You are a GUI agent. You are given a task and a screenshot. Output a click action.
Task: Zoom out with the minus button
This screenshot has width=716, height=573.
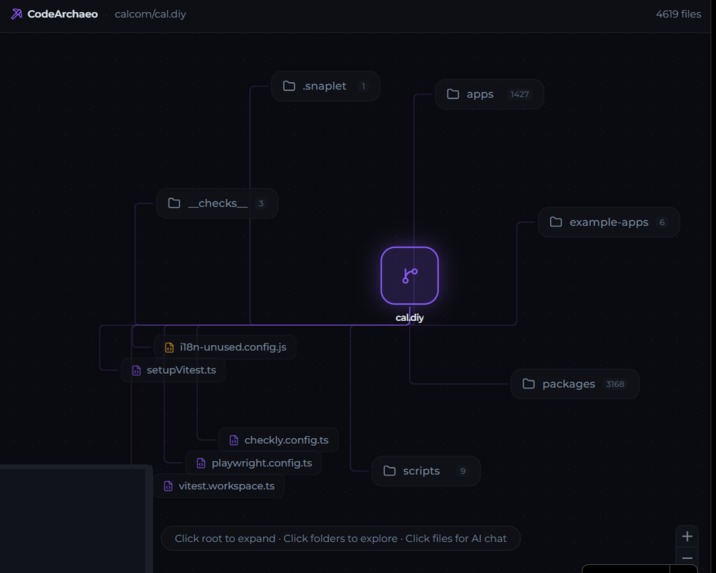[x=687, y=558]
